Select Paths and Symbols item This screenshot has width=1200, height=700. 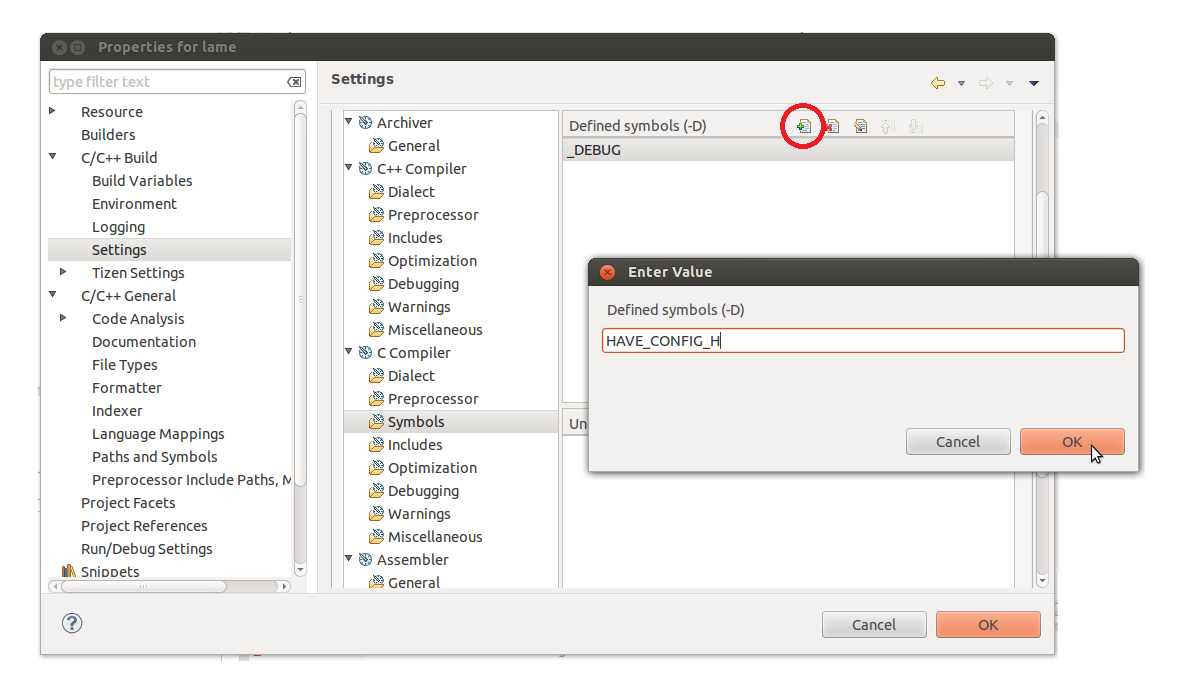coord(154,457)
